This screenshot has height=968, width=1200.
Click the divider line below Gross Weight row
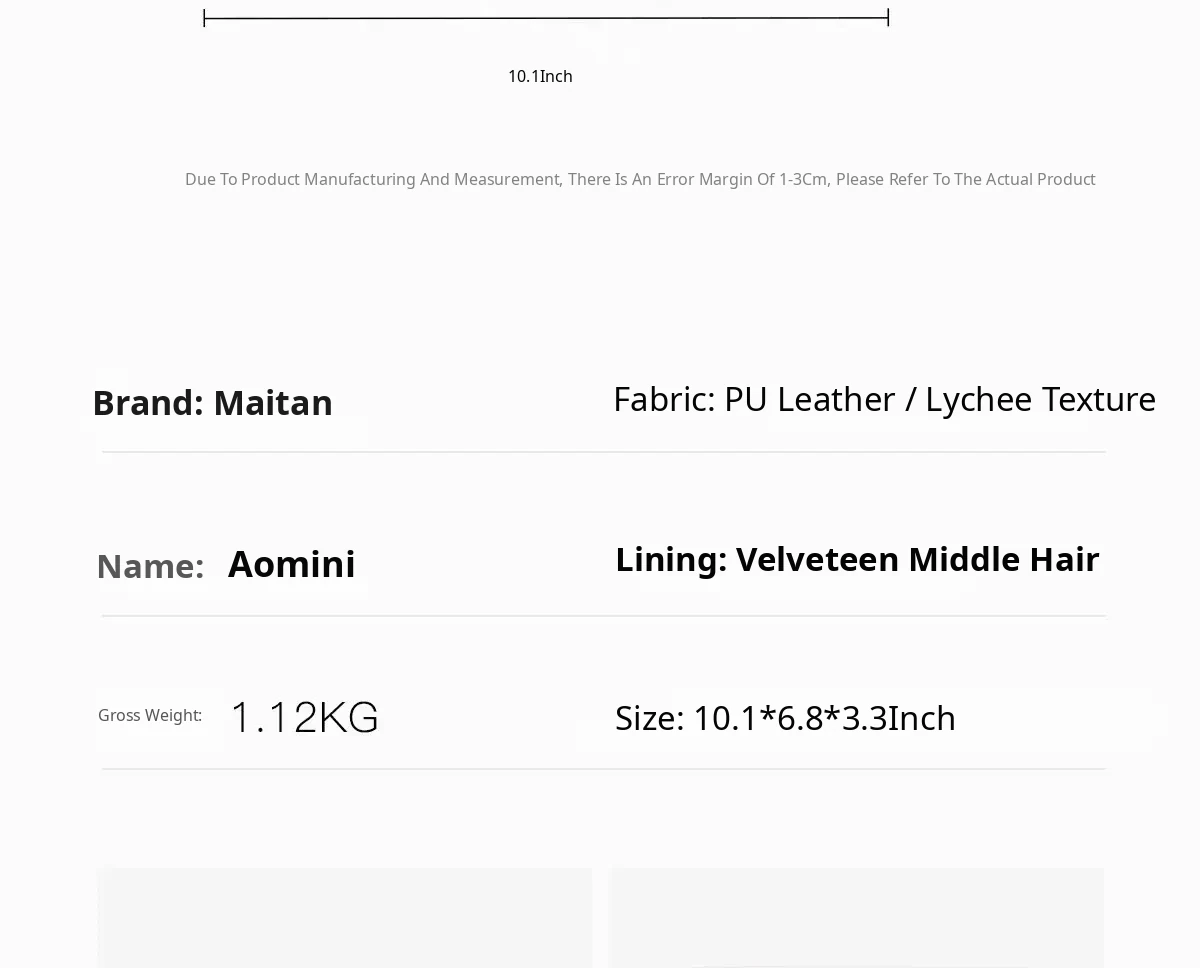(x=604, y=769)
